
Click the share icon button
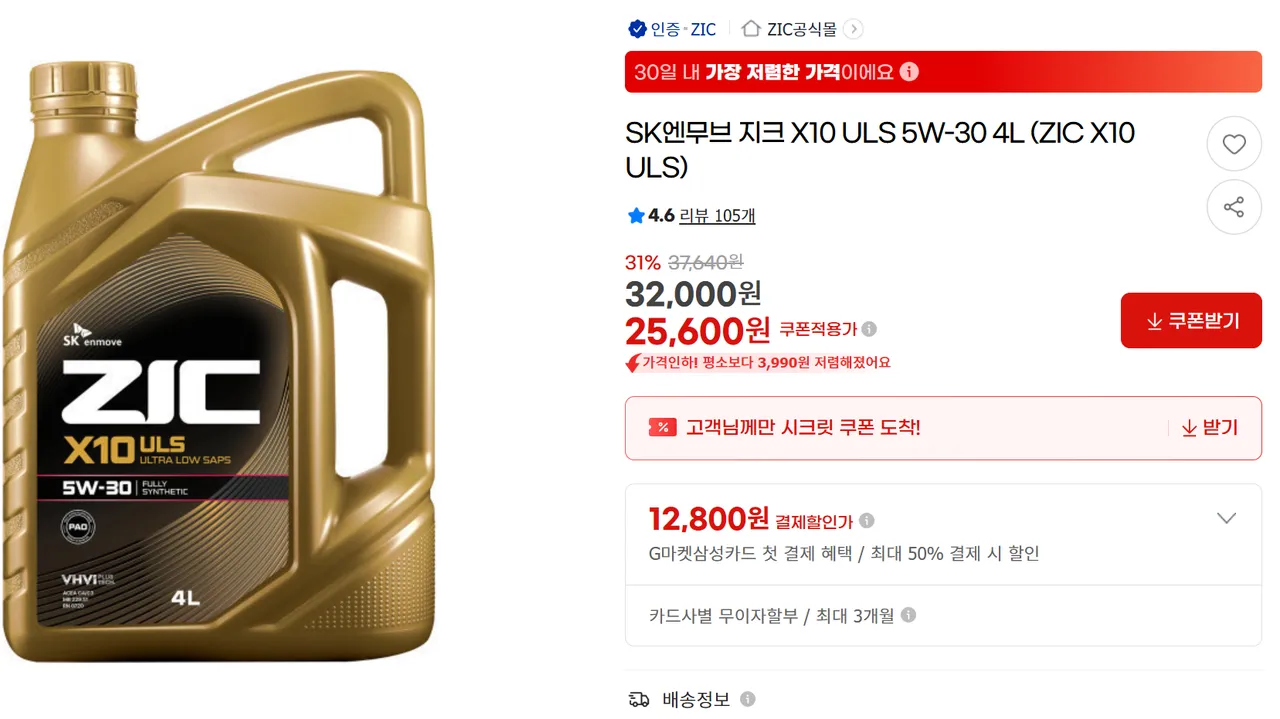1234,208
